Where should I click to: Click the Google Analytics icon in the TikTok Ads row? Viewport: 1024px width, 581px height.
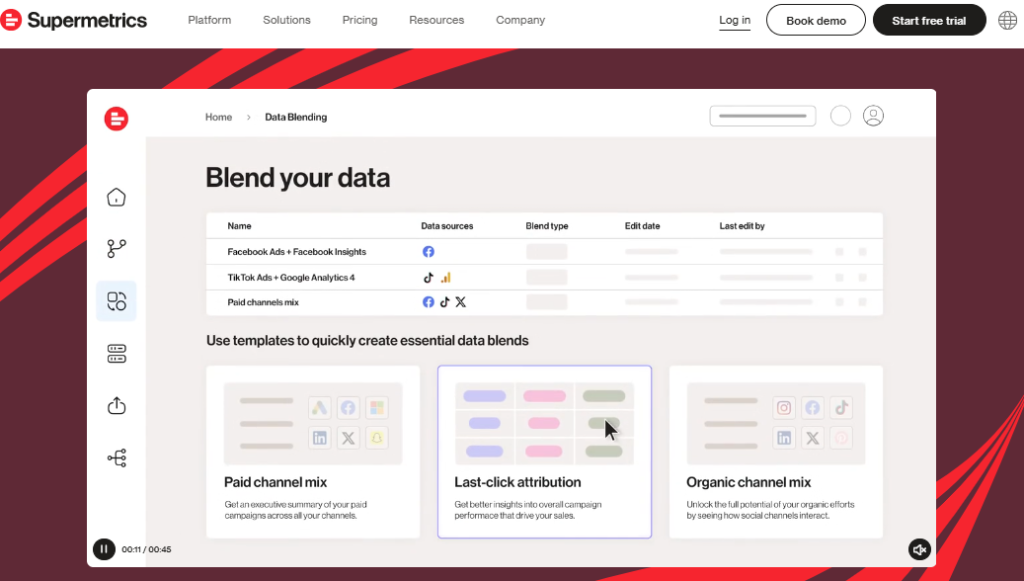[x=445, y=277]
